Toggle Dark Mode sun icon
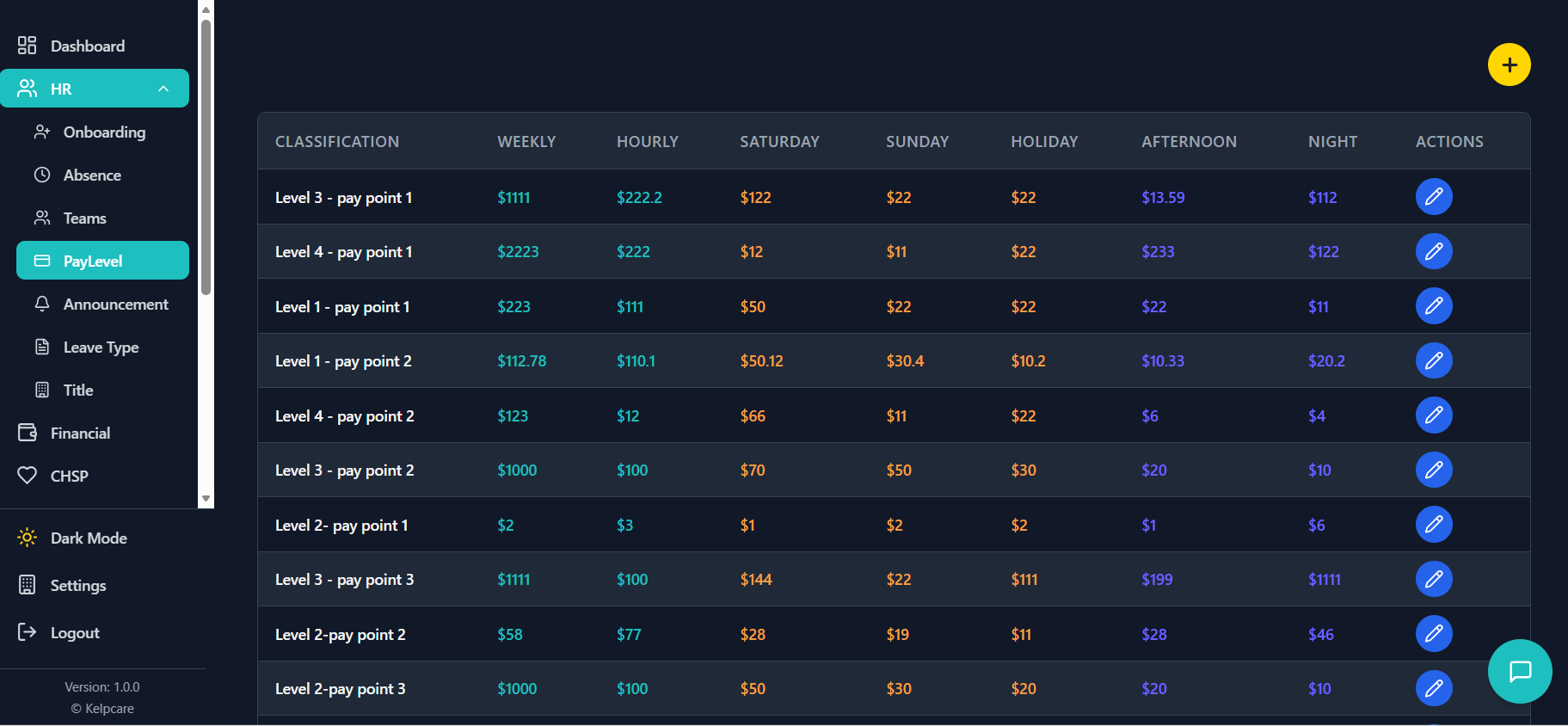This screenshot has width=1568, height=726. 28,538
